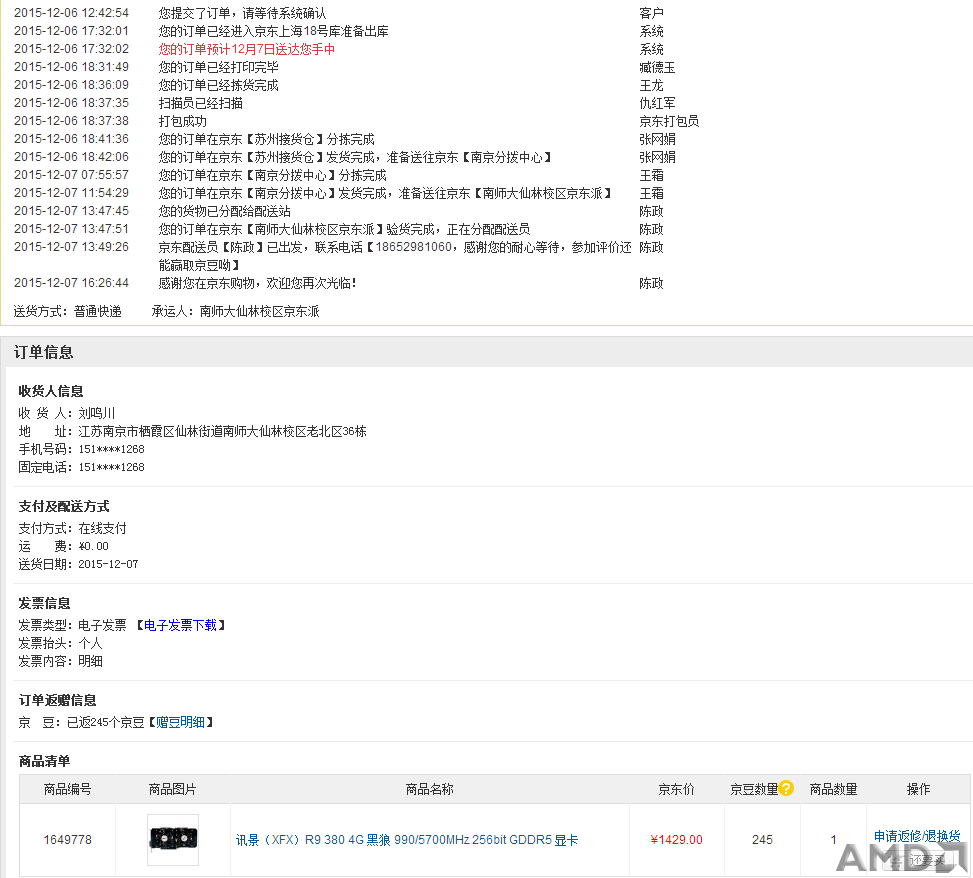Viewport: 973px width, 878px height.
Task: Click the 商品编号 column header
Action: [x=68, y=789]
